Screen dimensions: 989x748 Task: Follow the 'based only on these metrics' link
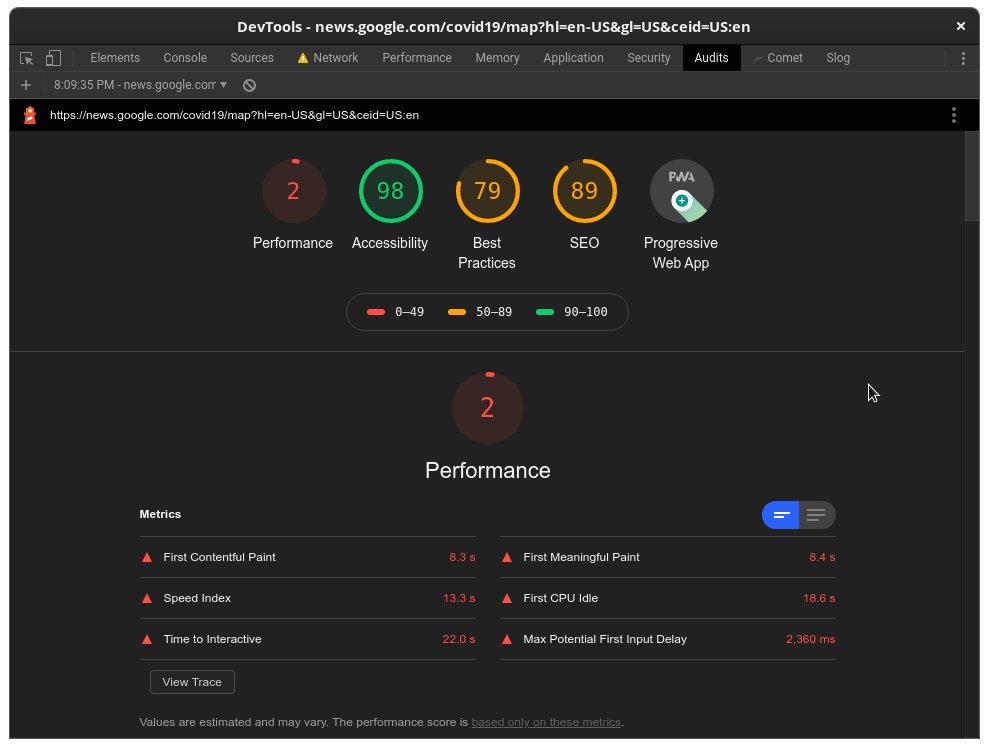[x=546, y=722]
